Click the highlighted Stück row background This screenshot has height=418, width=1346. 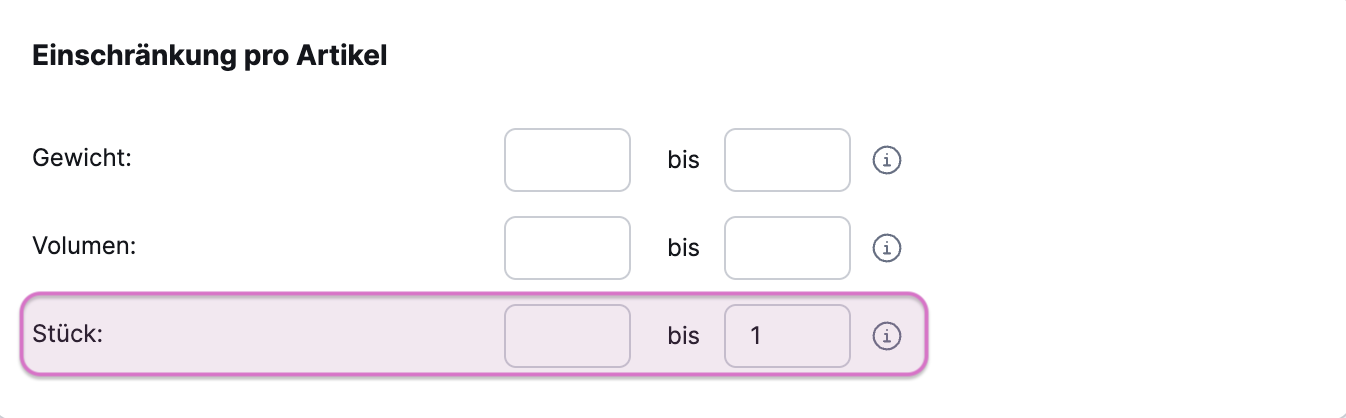click(300, 336)
